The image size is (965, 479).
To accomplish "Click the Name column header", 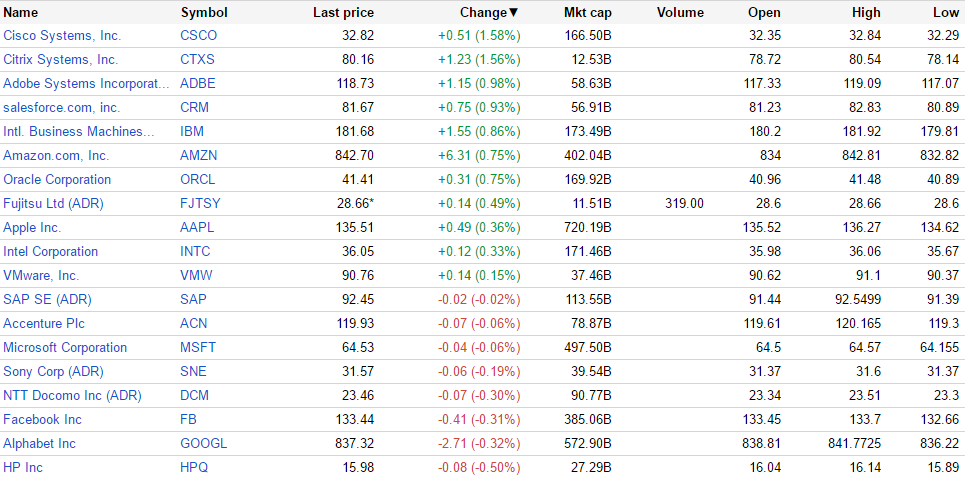I will [21, 12].
